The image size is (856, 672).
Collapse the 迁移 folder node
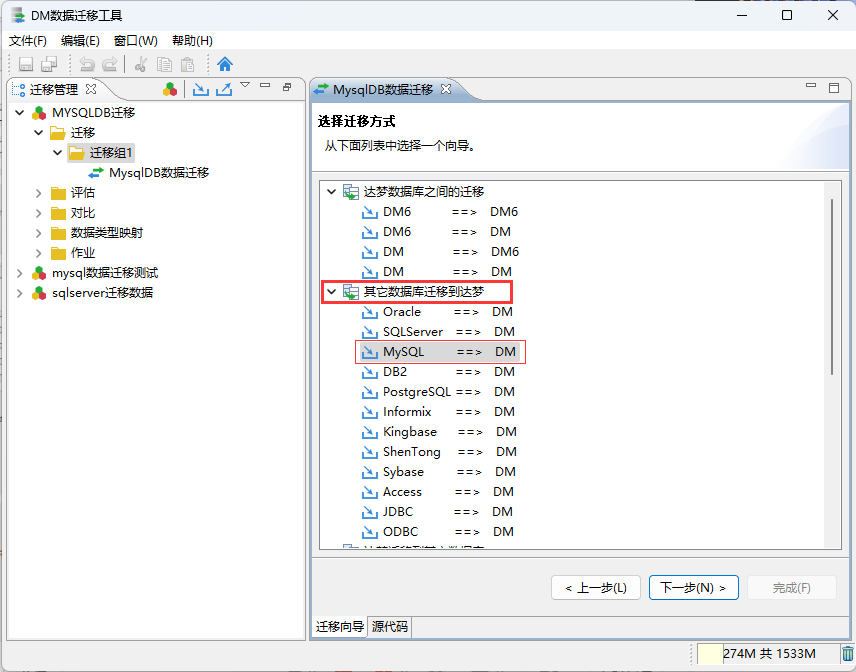pyautogui.click(x=39, y=133)
